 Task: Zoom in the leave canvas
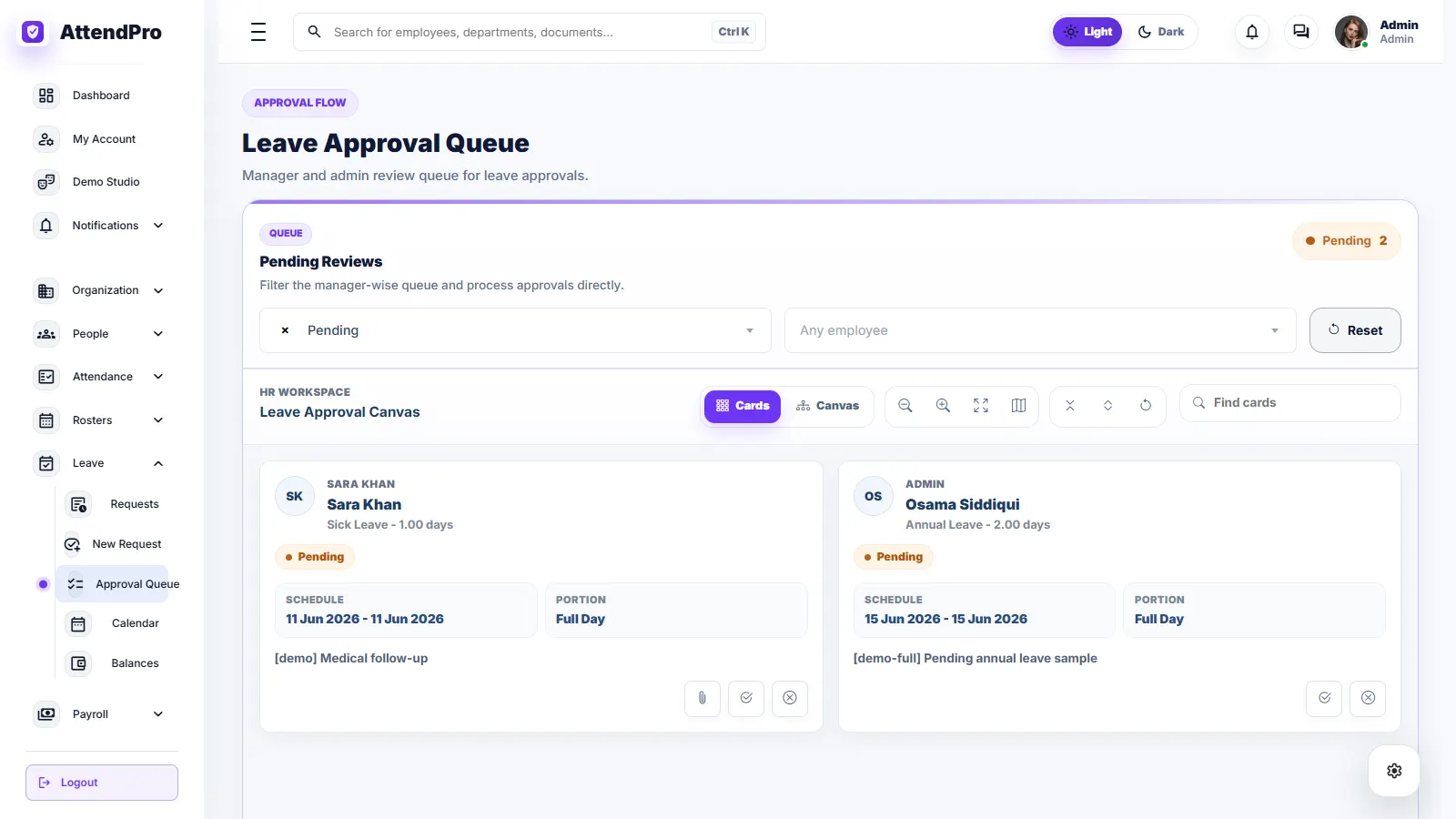944,406
